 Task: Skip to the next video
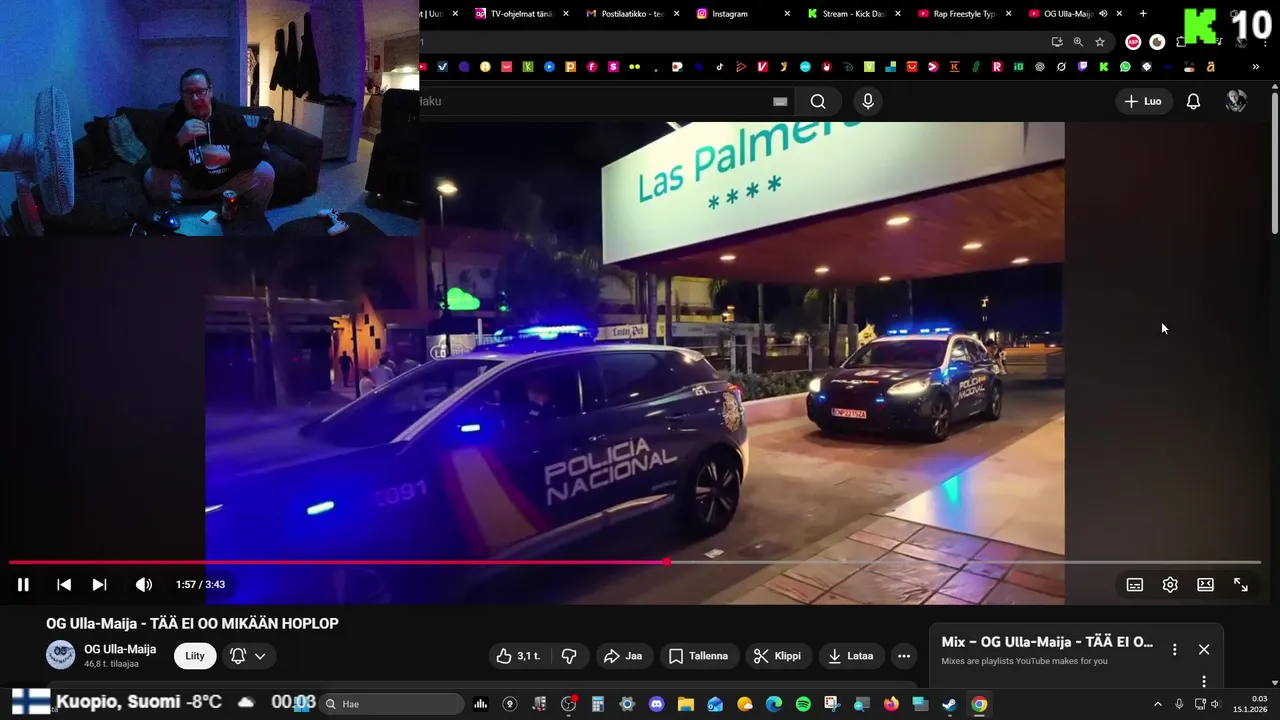click(99, 585)
